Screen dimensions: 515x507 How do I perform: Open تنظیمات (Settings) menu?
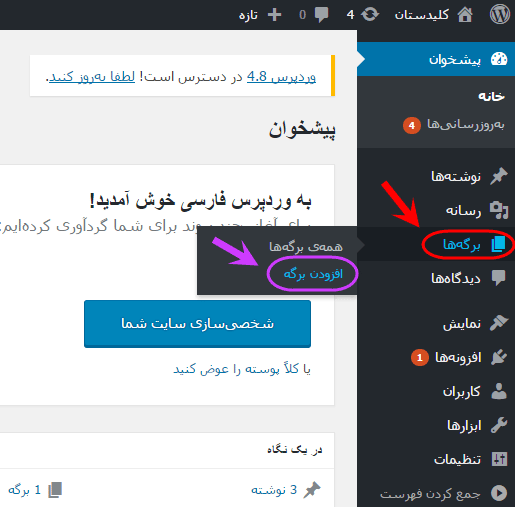point(457,460)
